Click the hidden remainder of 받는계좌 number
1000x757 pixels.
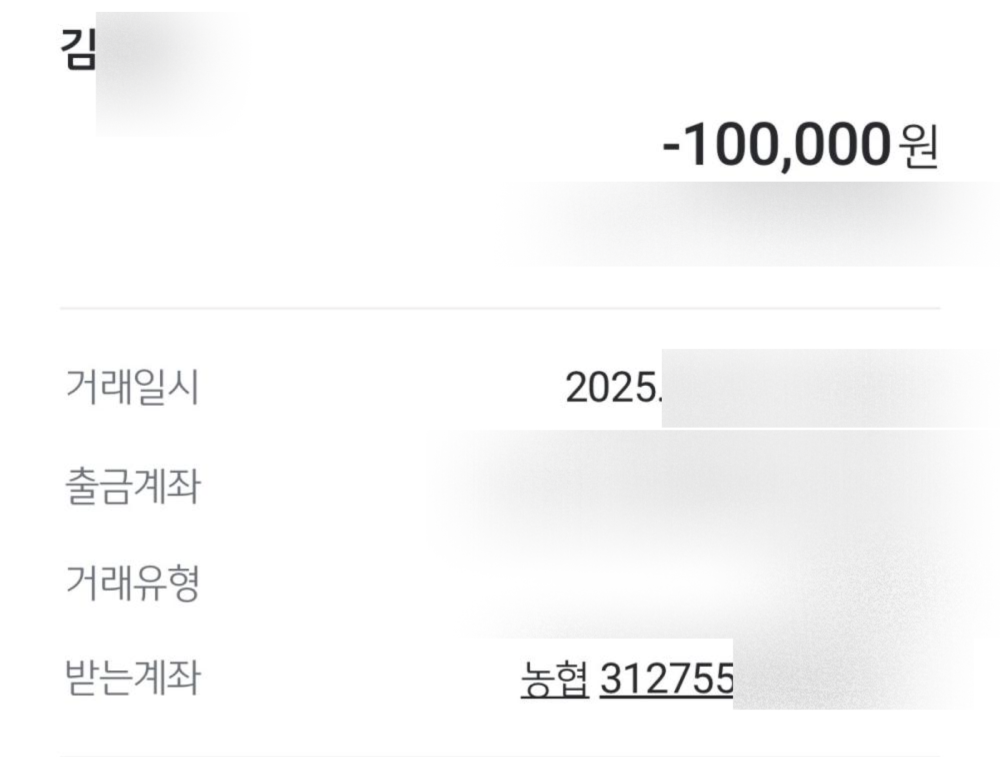point(850,673)
